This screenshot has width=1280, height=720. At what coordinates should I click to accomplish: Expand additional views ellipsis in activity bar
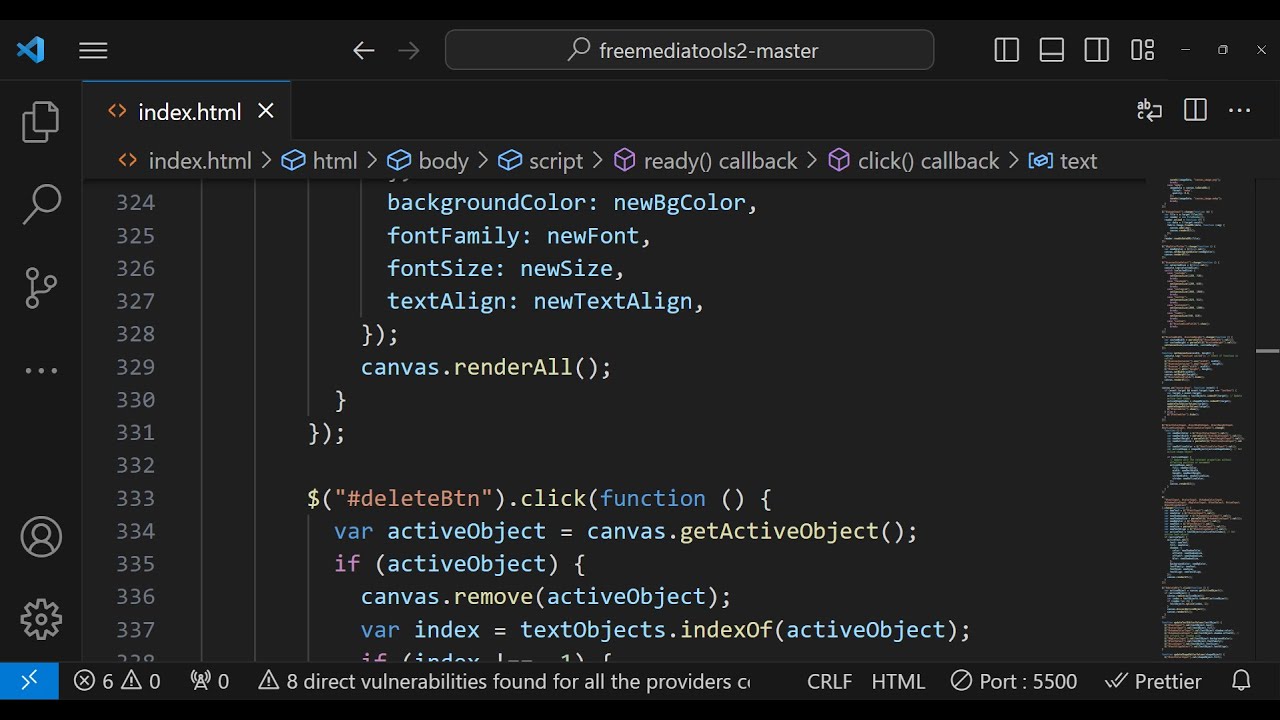tap(41, 371)
